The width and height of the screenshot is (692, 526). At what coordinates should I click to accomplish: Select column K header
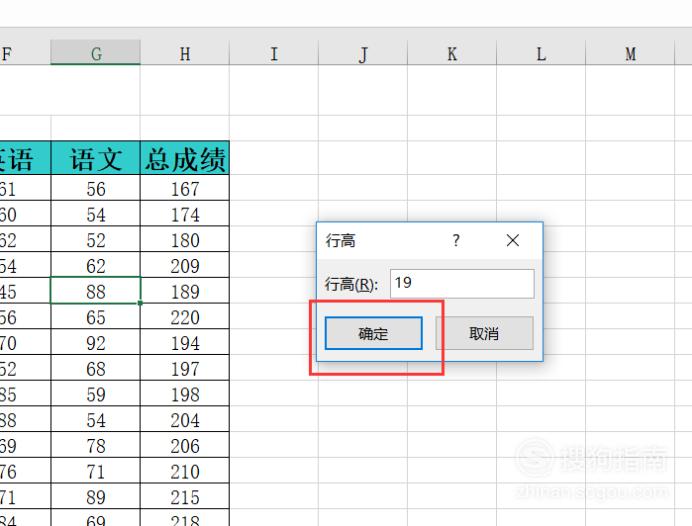coord(452,53)
